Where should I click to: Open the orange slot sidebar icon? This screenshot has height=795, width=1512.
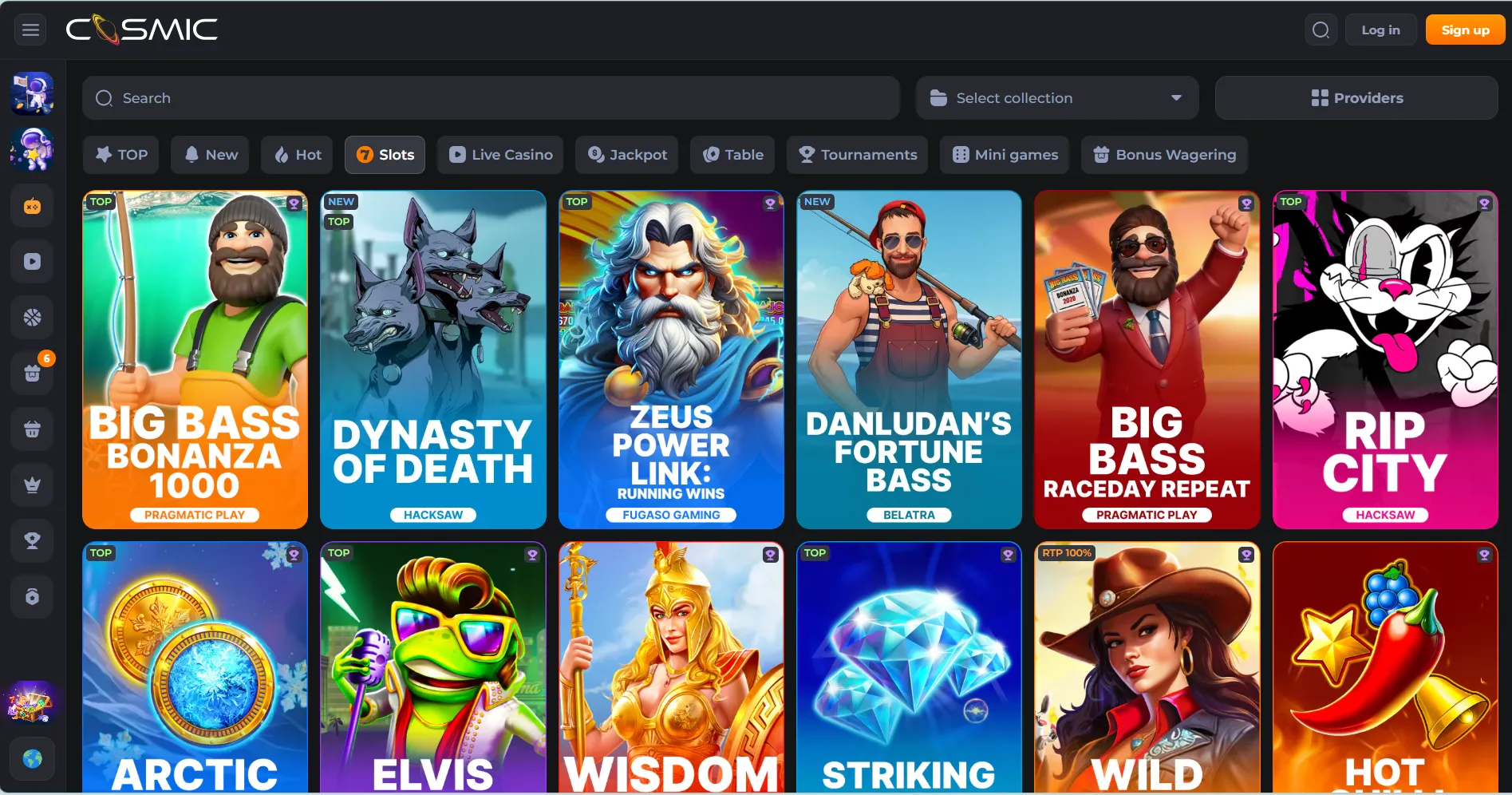click(32, 207)
